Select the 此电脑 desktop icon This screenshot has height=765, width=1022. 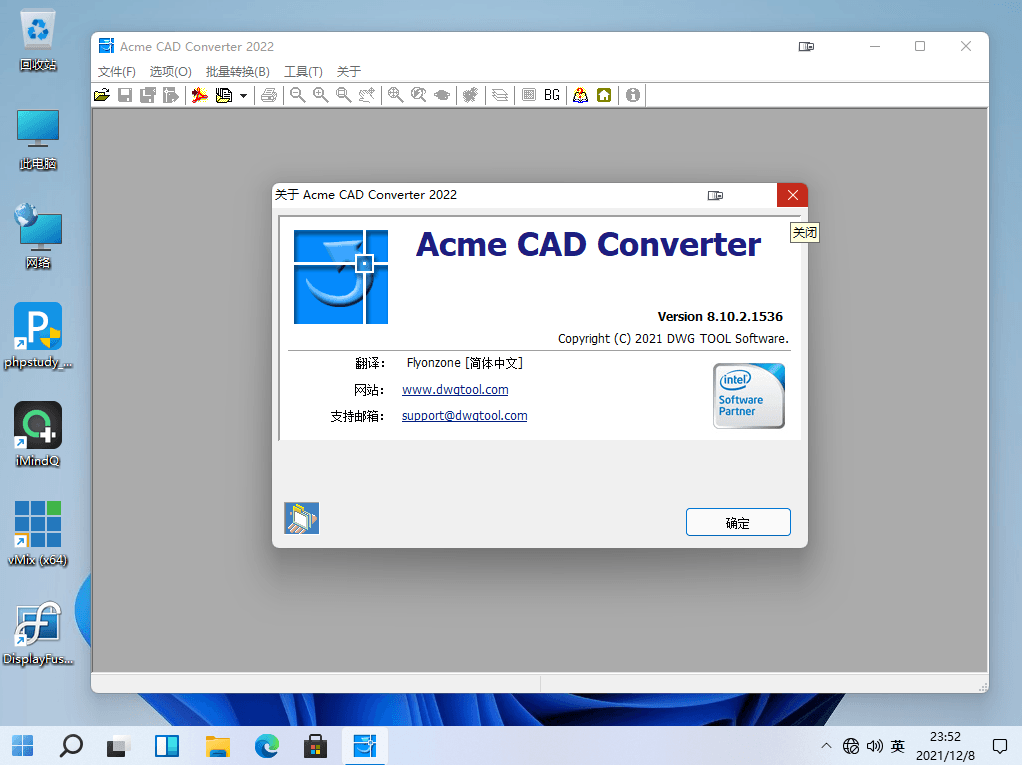tap(38, 139)
